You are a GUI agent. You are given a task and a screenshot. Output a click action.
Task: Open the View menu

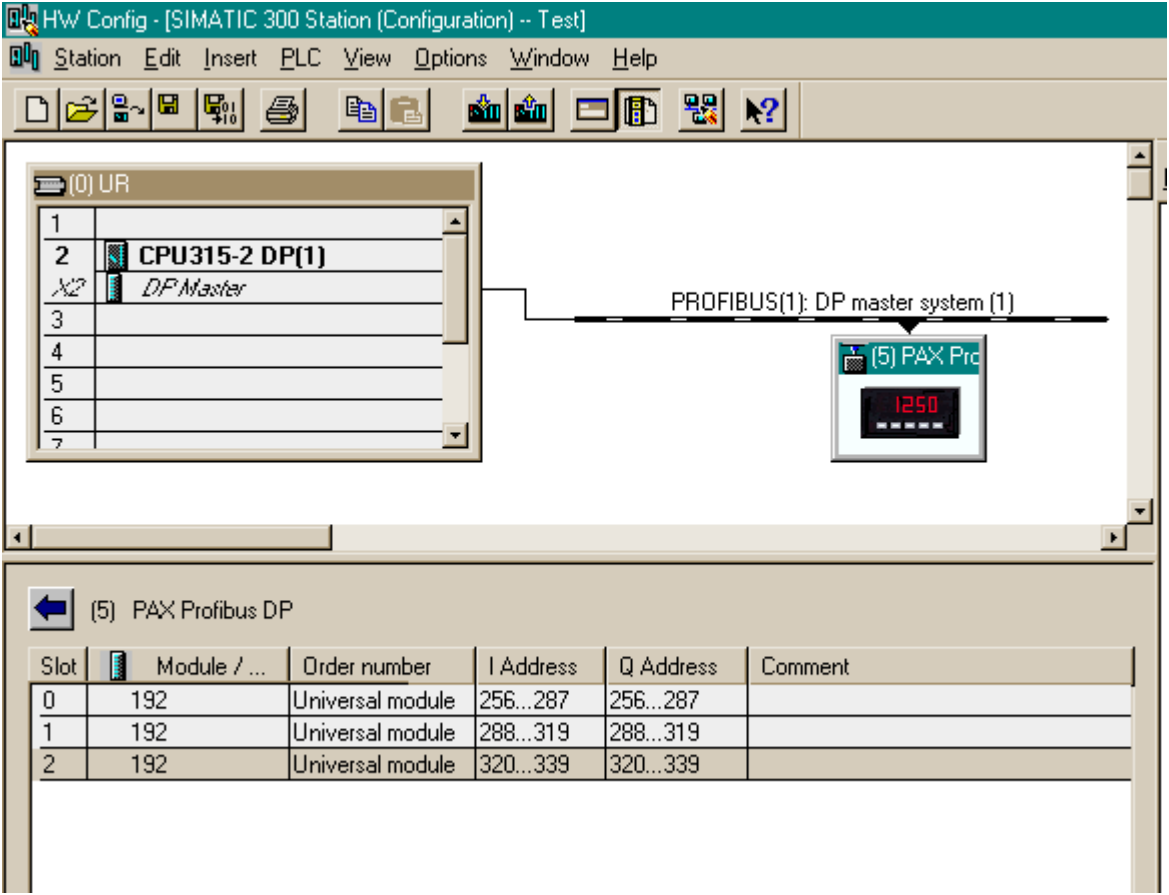tap(367, 58)
